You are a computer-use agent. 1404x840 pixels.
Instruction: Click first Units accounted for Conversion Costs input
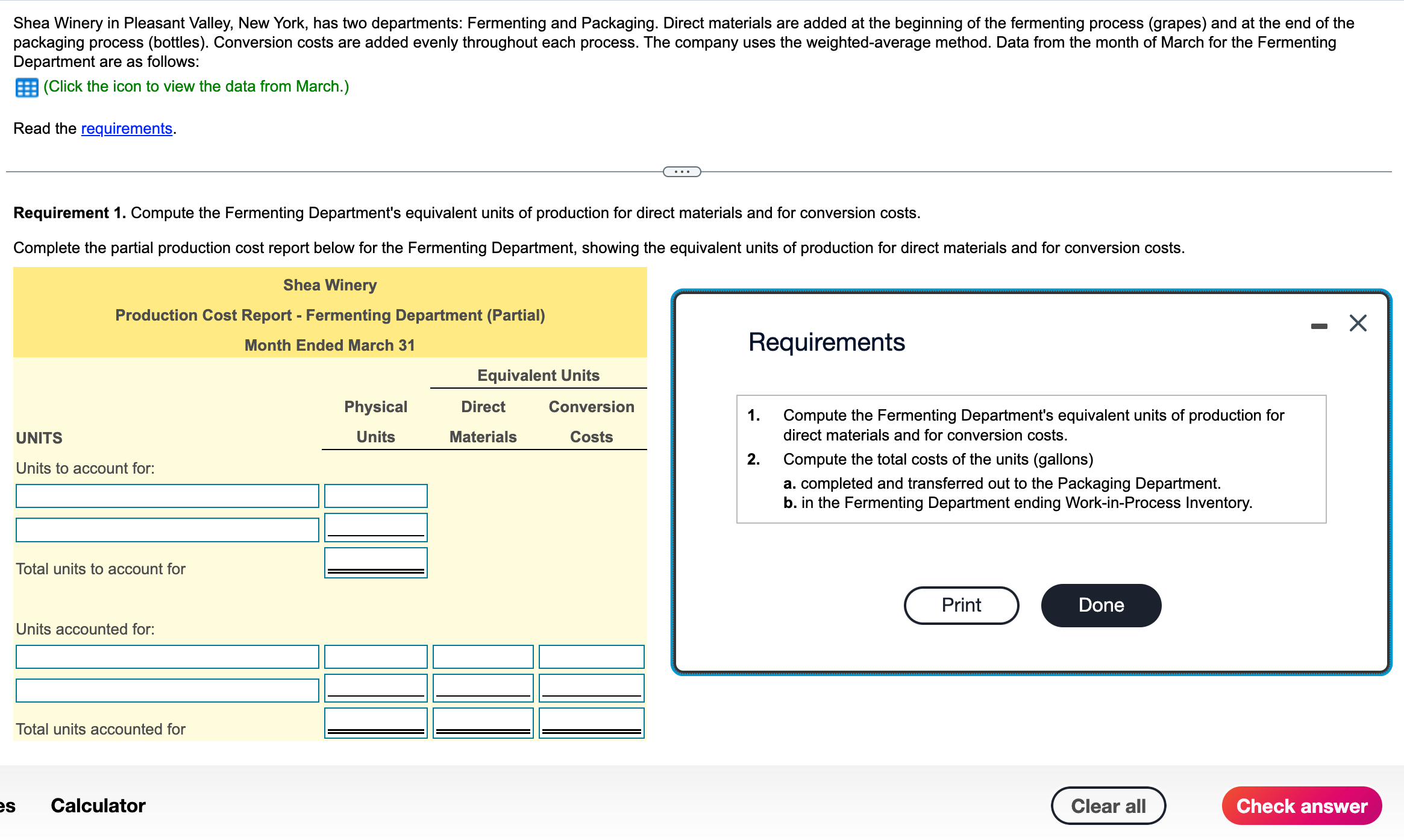[591, 657]
